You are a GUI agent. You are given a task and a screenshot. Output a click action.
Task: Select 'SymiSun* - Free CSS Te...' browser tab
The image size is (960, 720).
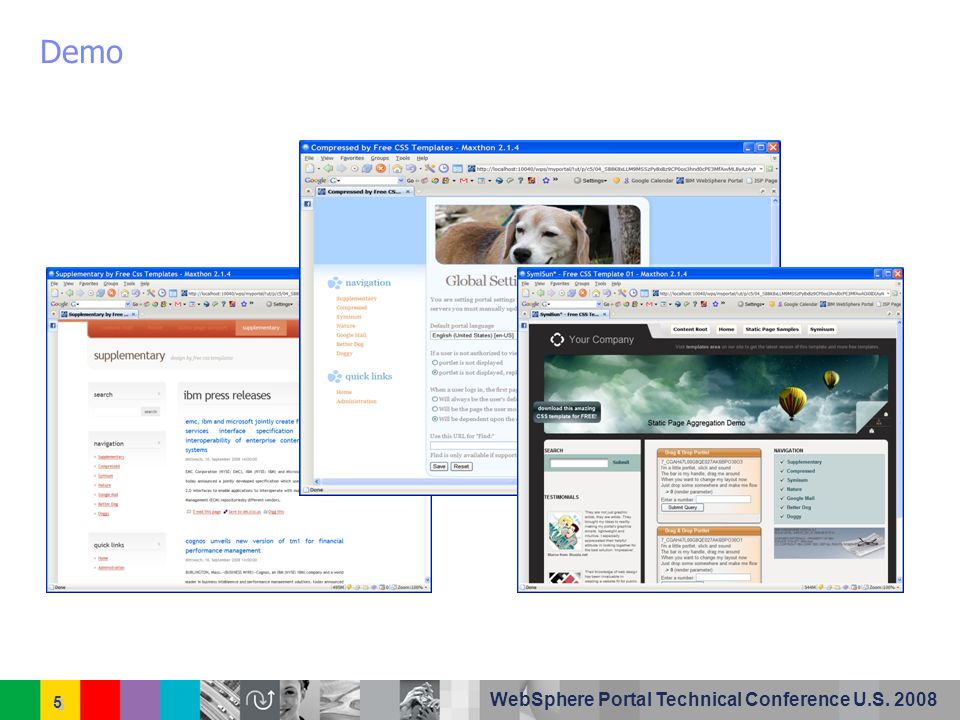pos(569,314)
